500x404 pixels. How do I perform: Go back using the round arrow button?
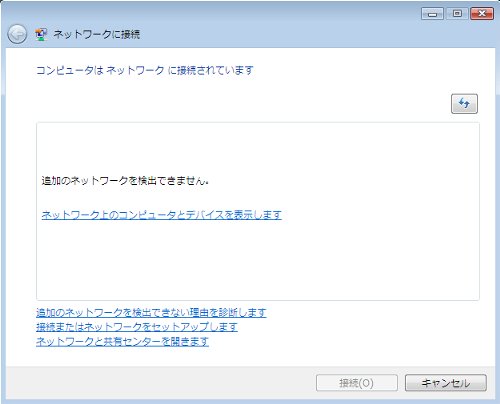[x=17, y=34]
